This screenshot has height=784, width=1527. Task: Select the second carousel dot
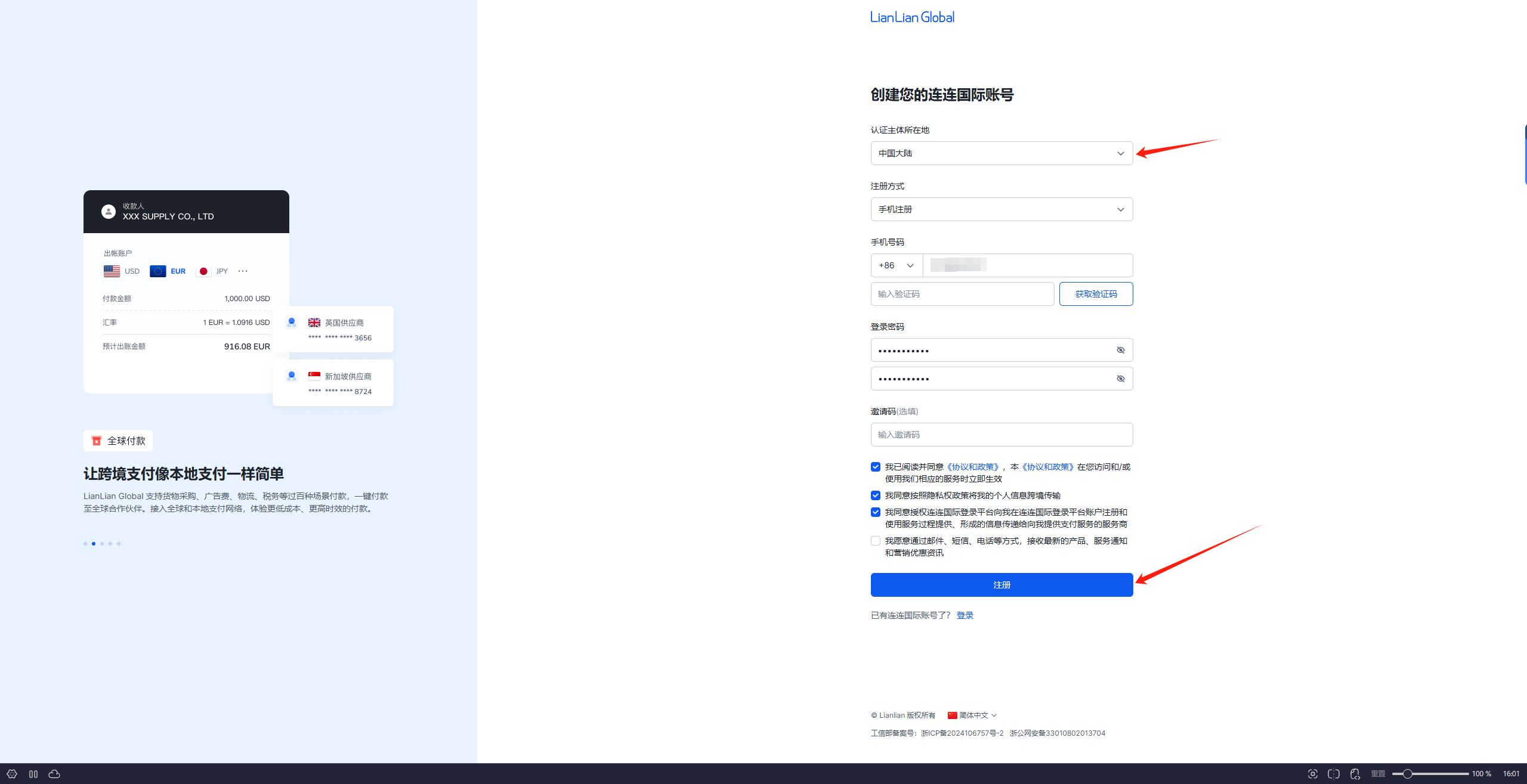pos(94,544)
